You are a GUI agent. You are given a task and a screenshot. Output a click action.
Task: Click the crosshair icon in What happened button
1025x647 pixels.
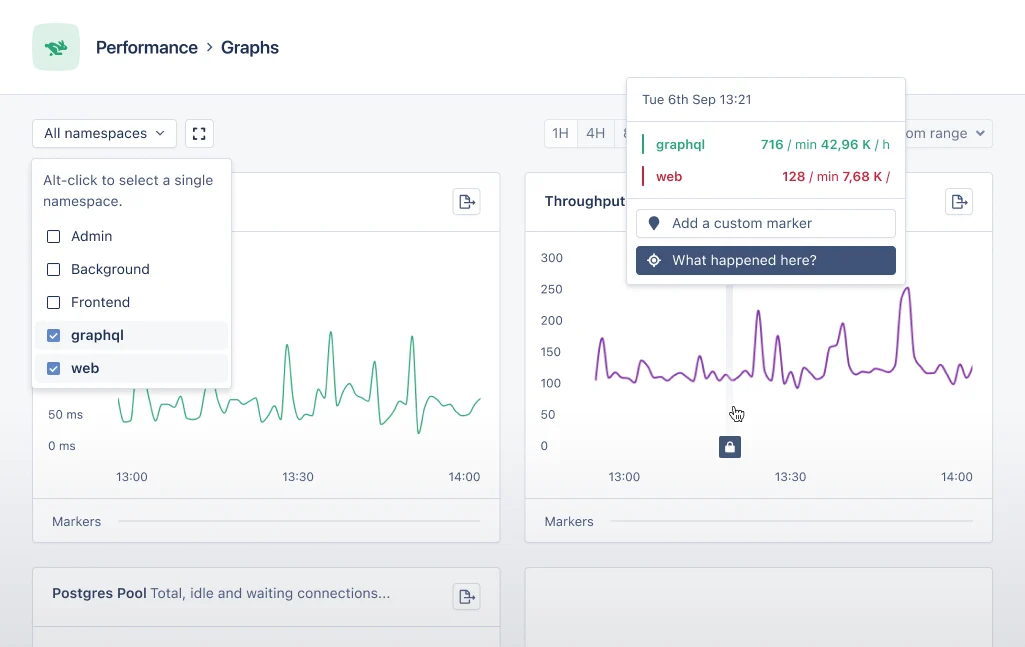click(654, 260)
